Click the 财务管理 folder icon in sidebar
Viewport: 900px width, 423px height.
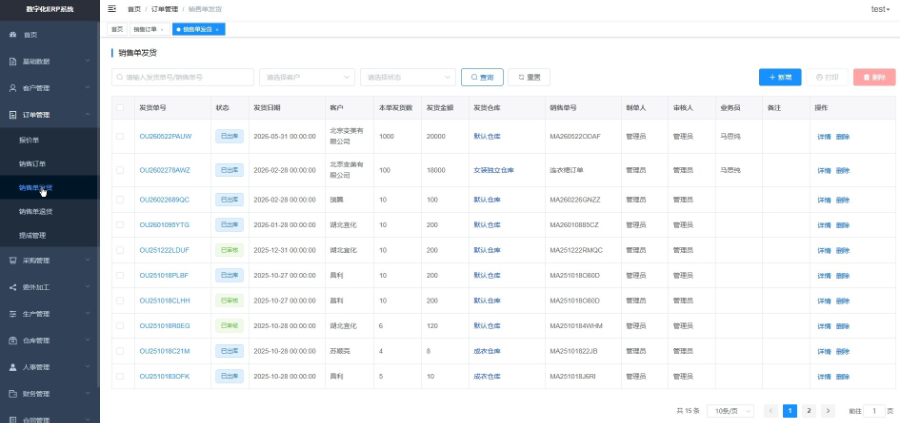(13, 394)
